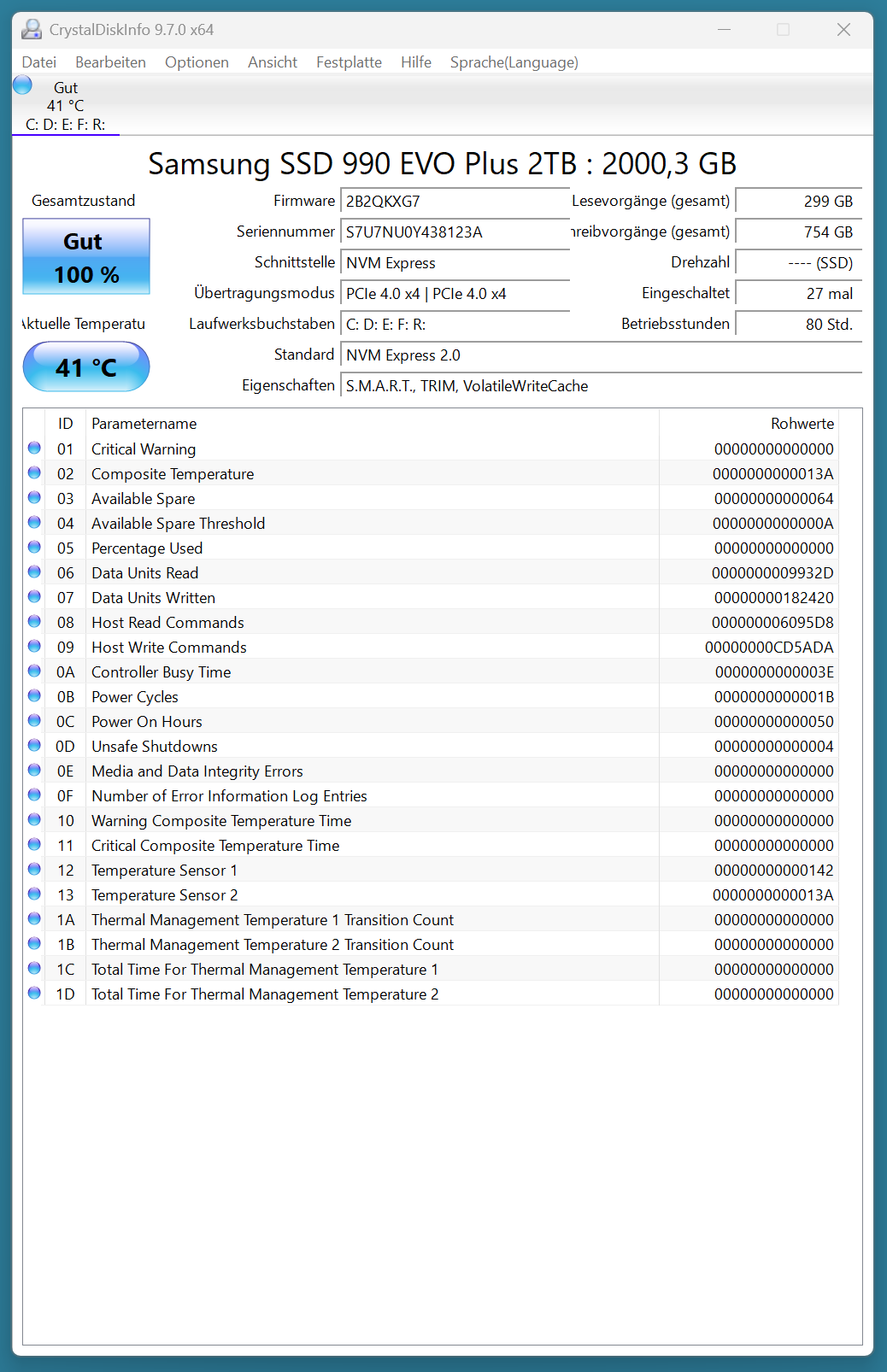Click the Übertragungsmodus field PCIe 4.0 x4

click(455, 294)
